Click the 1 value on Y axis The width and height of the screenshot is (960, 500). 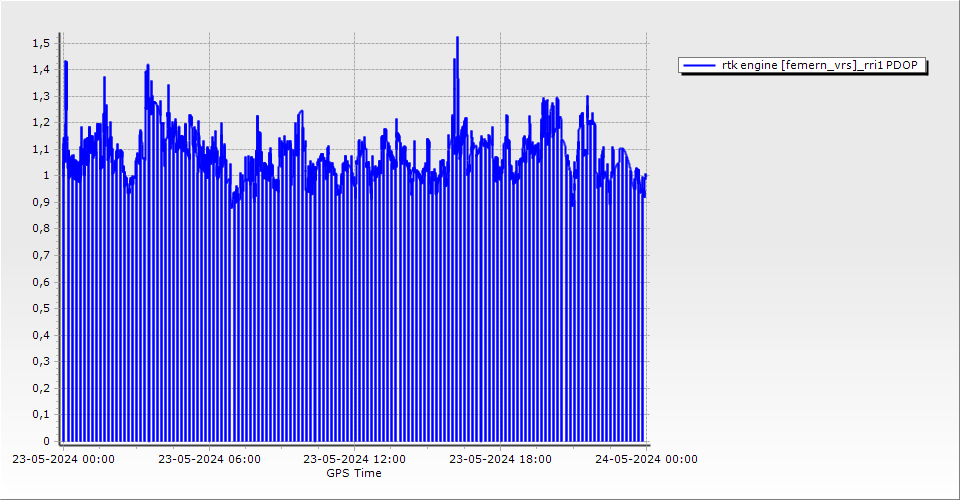click(45, 176)
